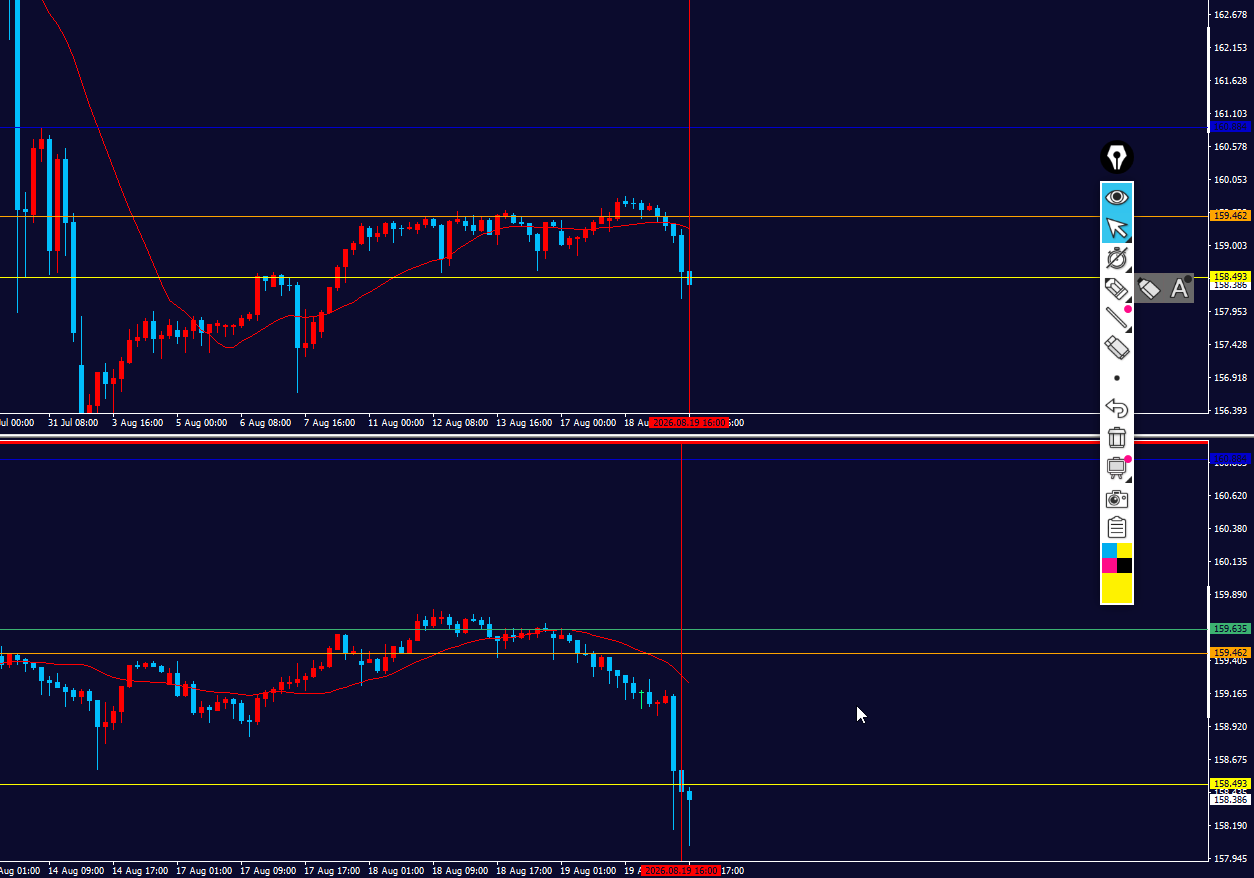Choose the text 'A' tool from flyout
The height and width of the screenshot is (878, 1254).
click(x=1179, y=289)
